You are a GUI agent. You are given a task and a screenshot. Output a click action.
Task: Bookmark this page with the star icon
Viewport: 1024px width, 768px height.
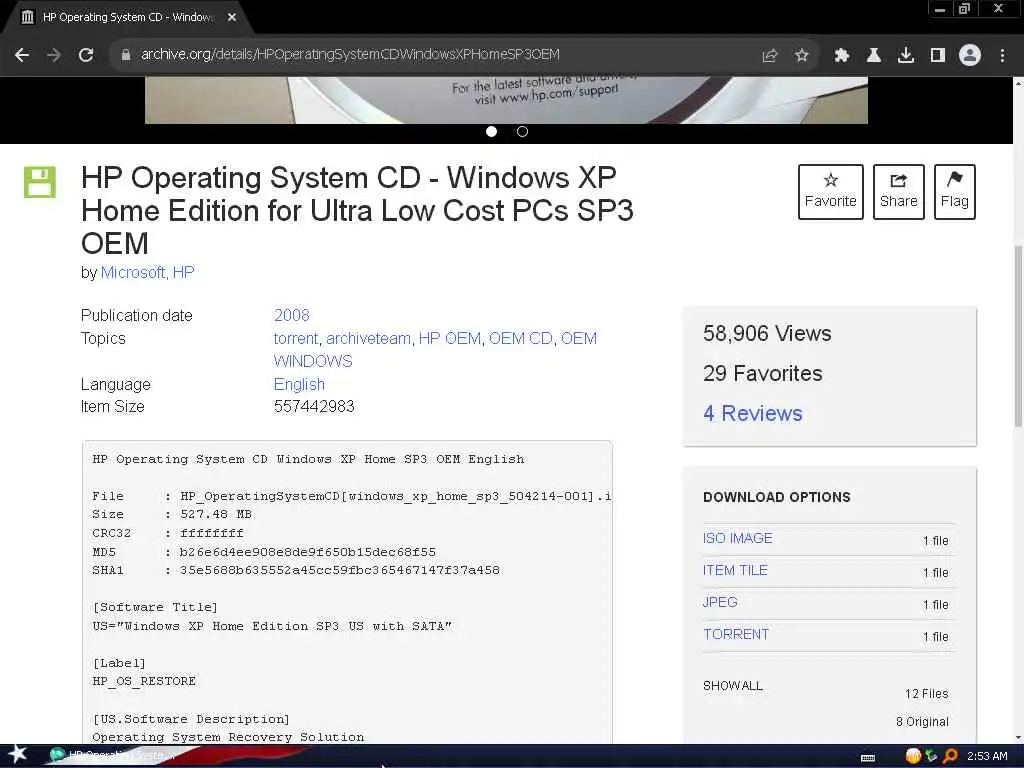pos(802,56)
